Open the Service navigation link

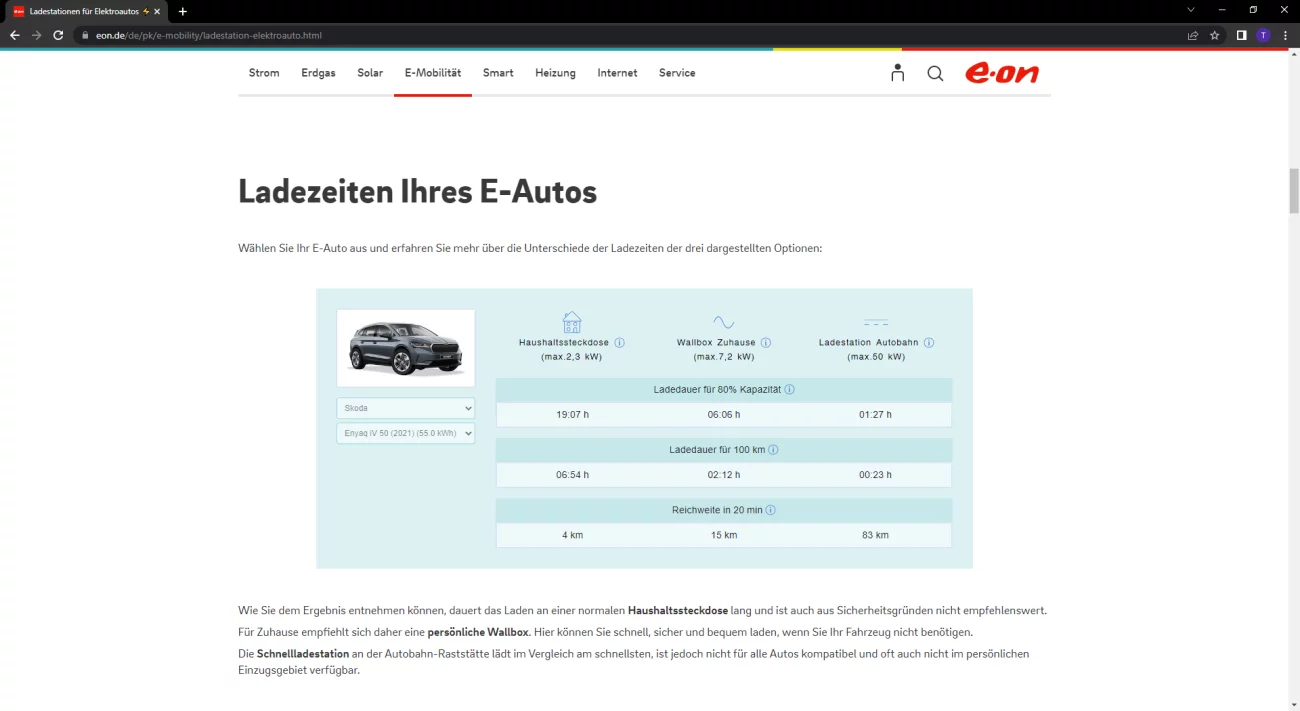tap(677, 73)
